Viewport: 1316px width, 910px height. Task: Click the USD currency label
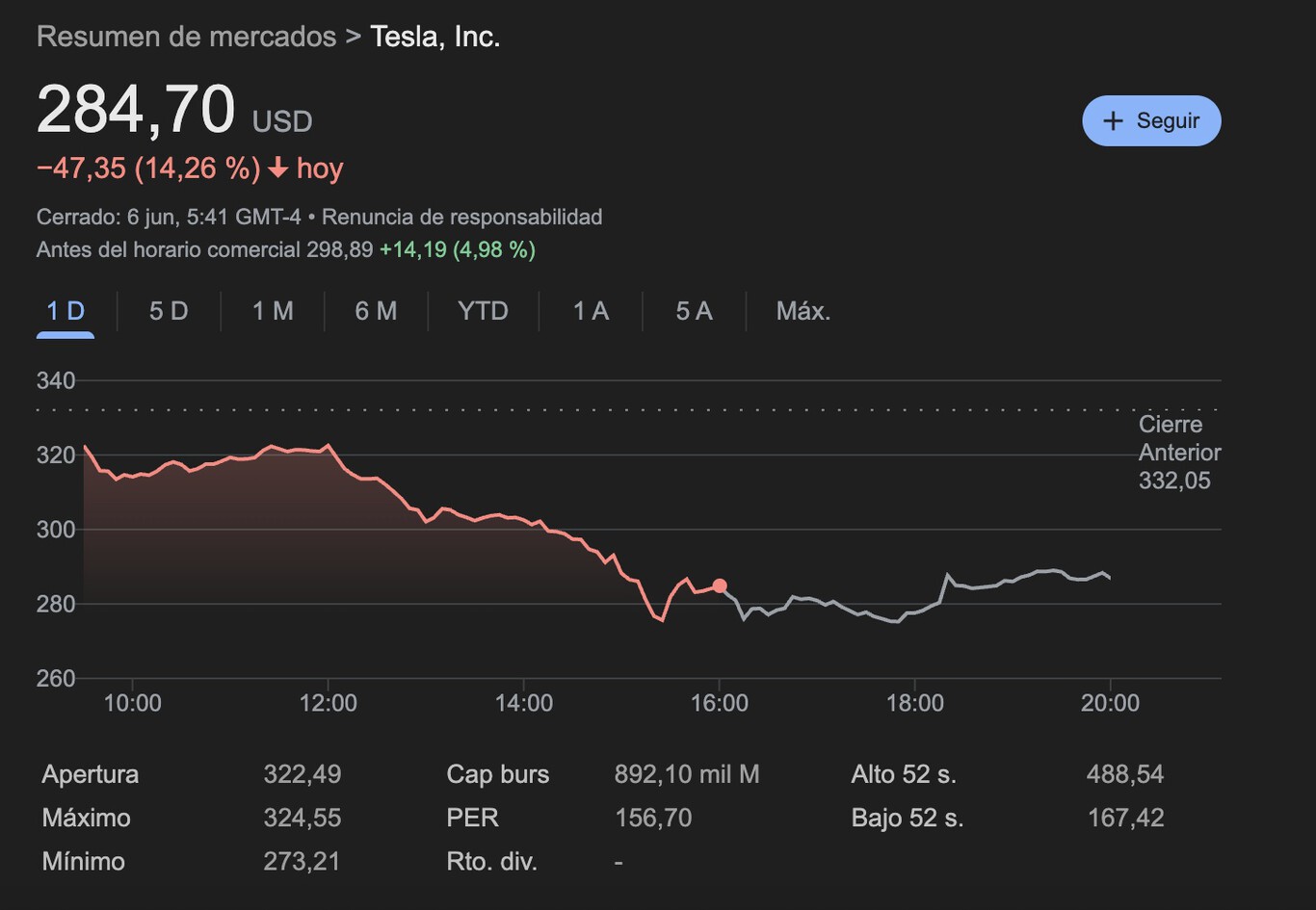(x=282, y=122)
